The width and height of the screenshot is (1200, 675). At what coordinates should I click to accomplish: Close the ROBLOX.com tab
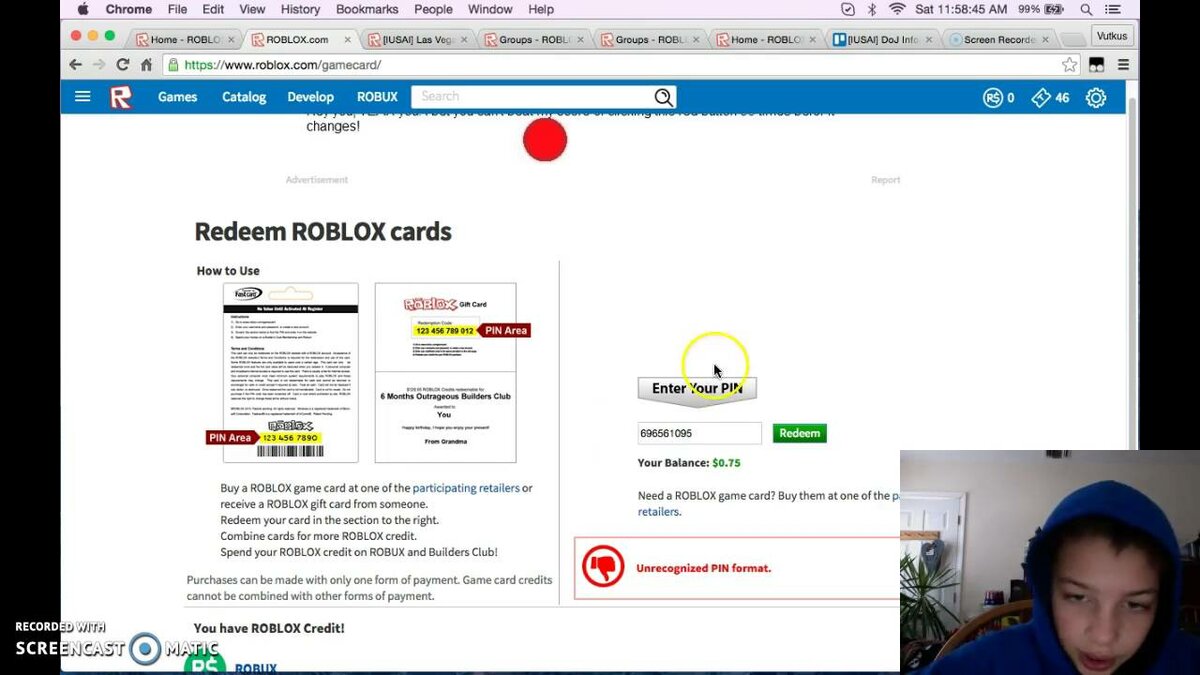[x=348, y=40]
